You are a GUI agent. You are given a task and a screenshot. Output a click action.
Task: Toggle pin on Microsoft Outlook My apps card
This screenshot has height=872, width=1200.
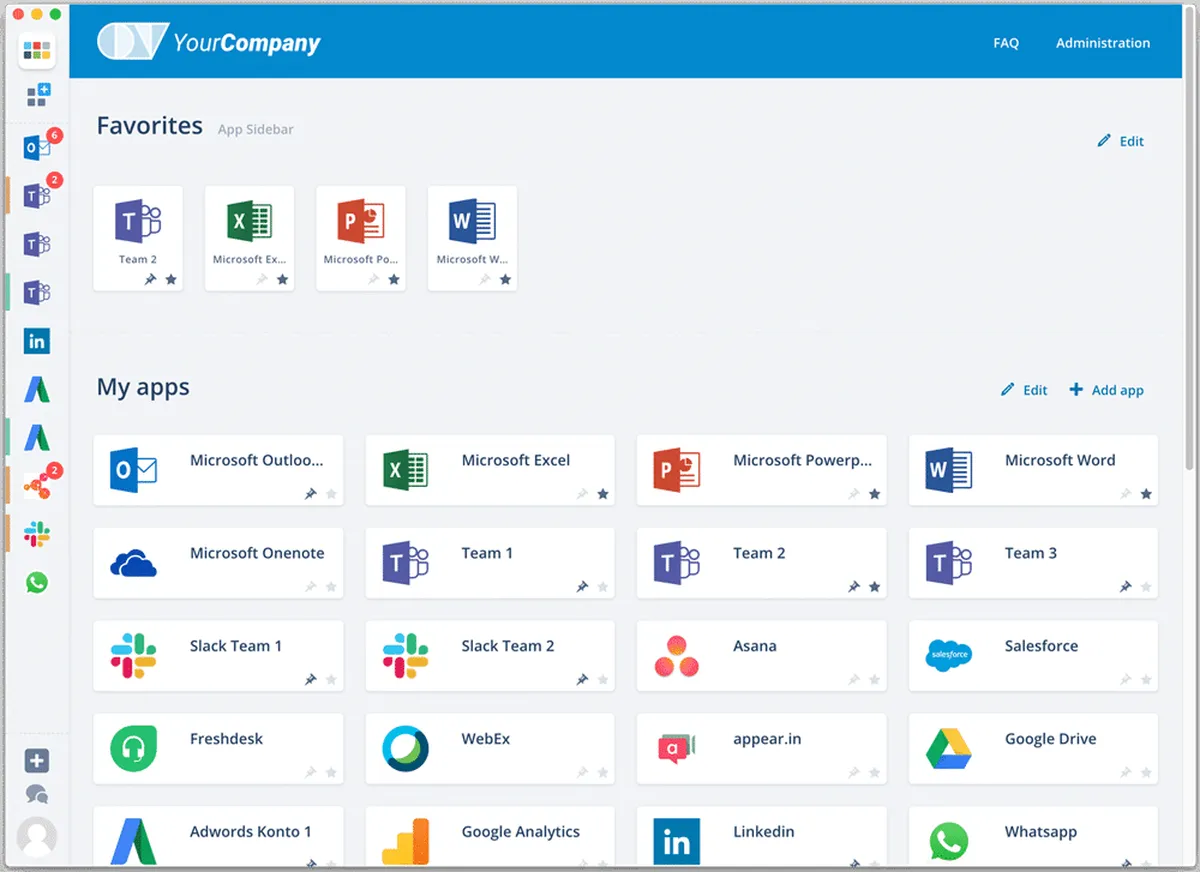[x=311, y=494]
